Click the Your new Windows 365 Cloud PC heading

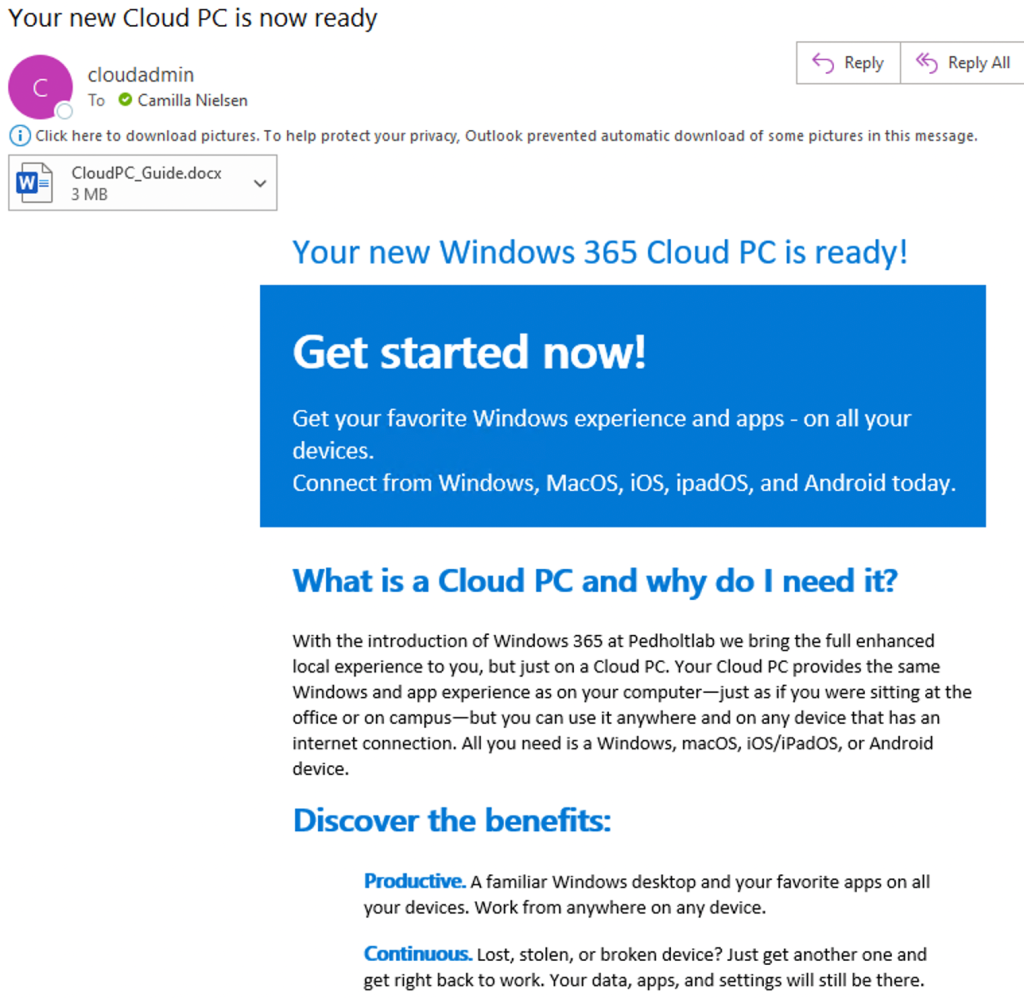coord(600,252)
